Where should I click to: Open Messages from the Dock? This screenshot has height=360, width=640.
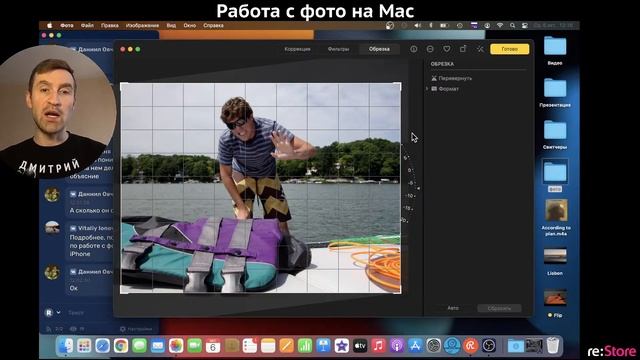coord(139,346)
